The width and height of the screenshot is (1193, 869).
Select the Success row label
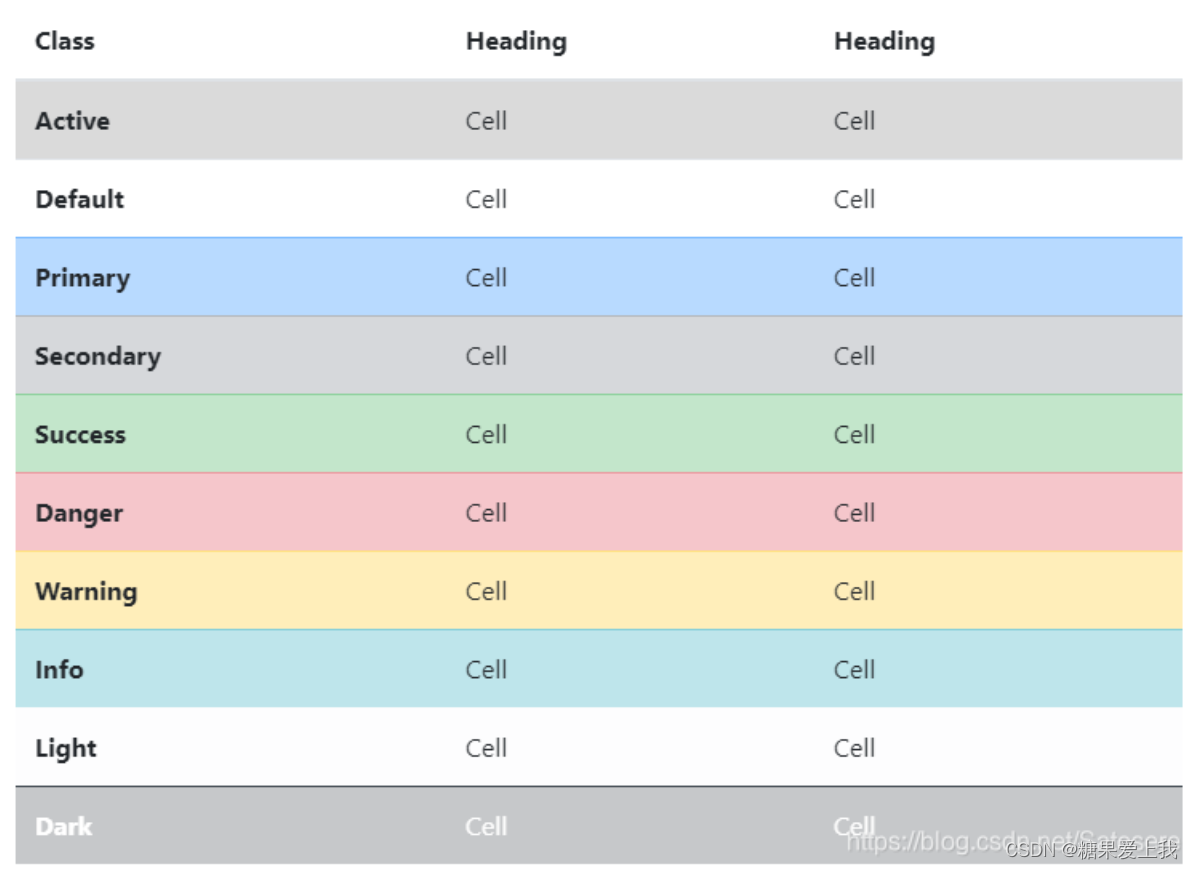pyautogui.click(x=80, y=435)
